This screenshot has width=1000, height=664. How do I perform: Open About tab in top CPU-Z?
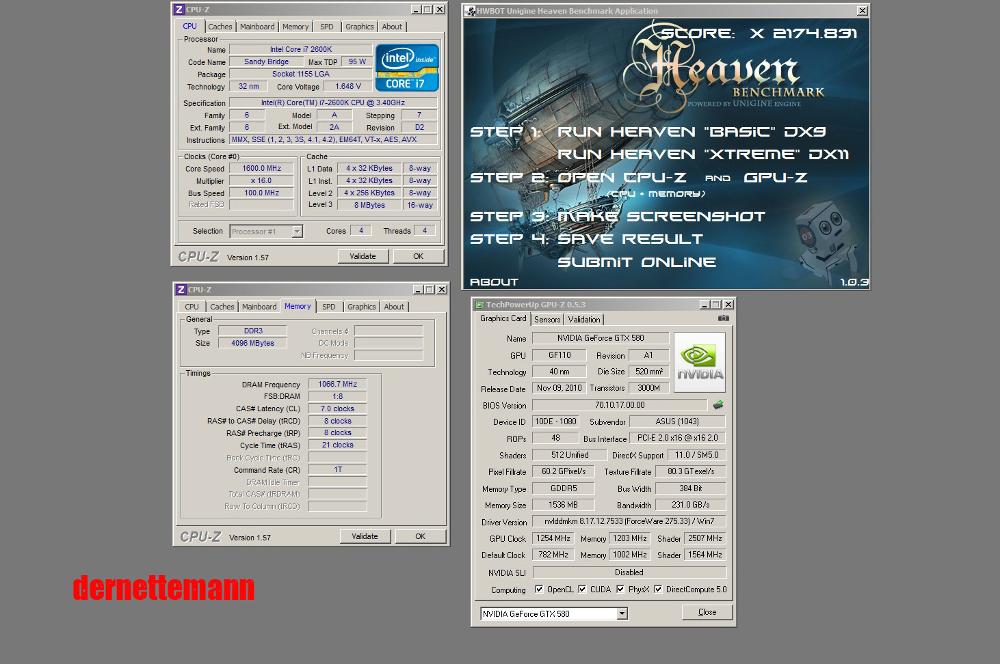[x=392, y=27]
